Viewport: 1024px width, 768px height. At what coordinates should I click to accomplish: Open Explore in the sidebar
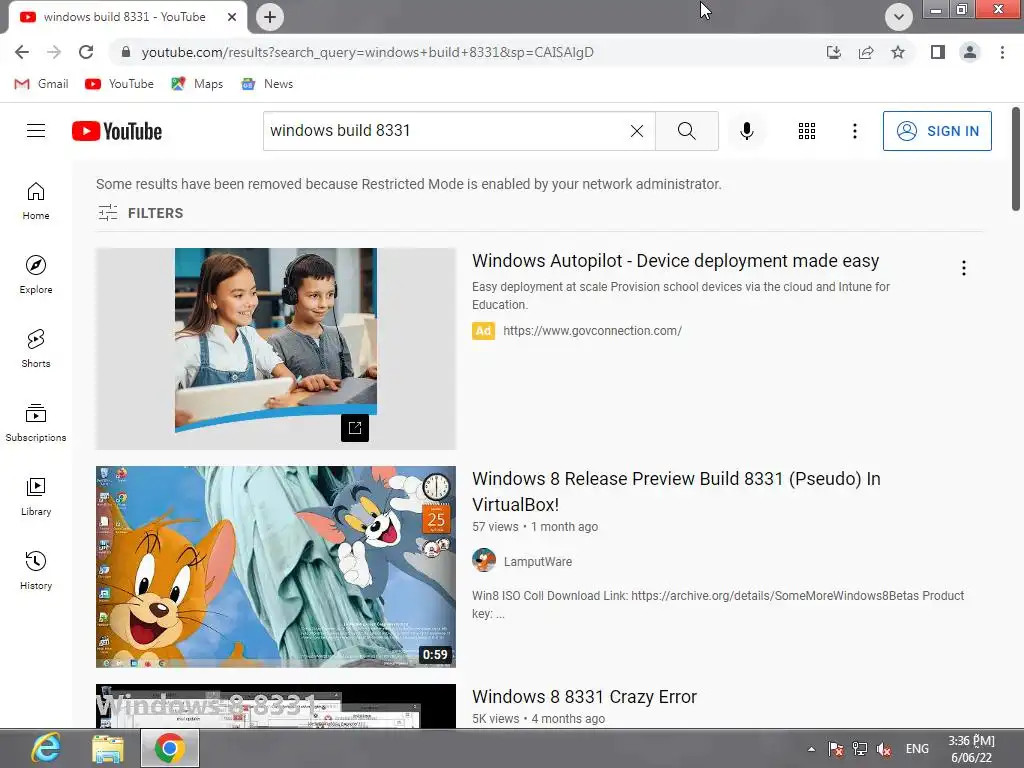click(x=36, y=275)
